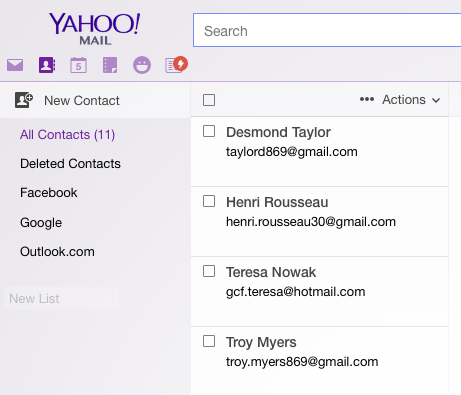
Task: Click into the Search field
Action: coord(327,30)
